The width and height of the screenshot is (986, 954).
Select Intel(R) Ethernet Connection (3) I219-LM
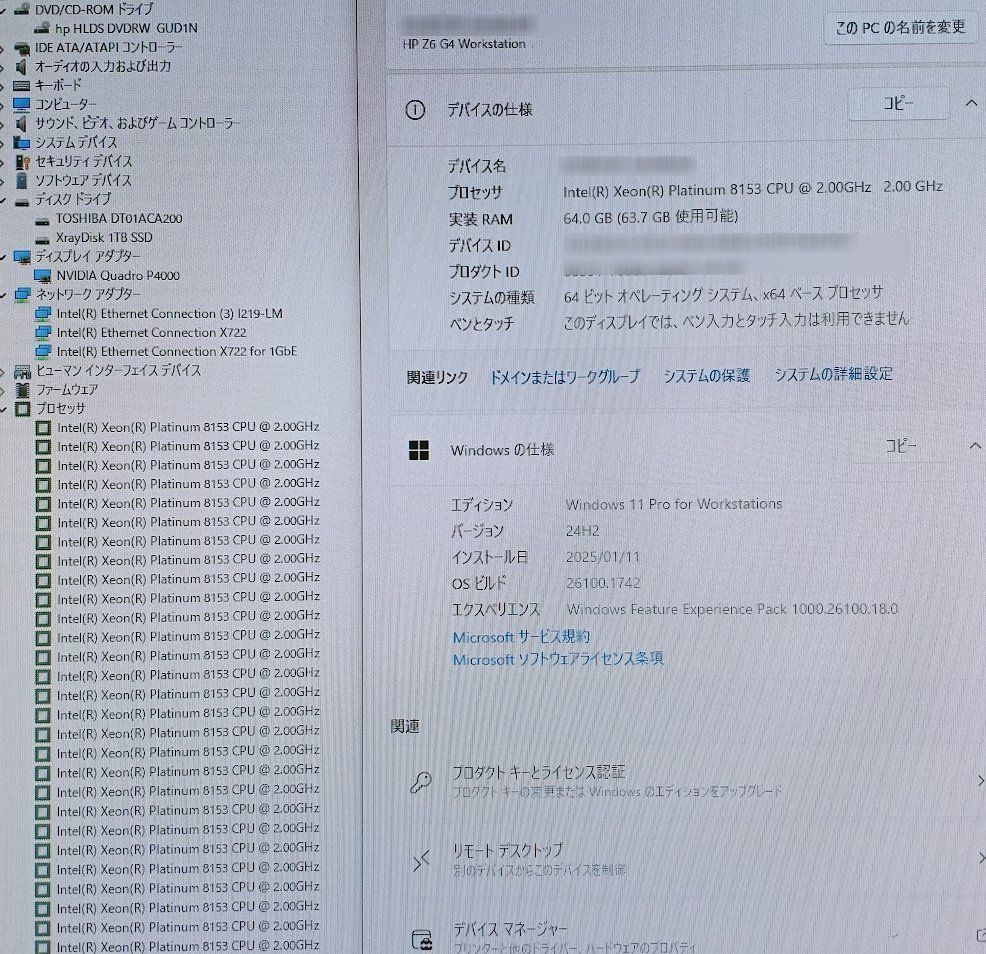point(169,313)
